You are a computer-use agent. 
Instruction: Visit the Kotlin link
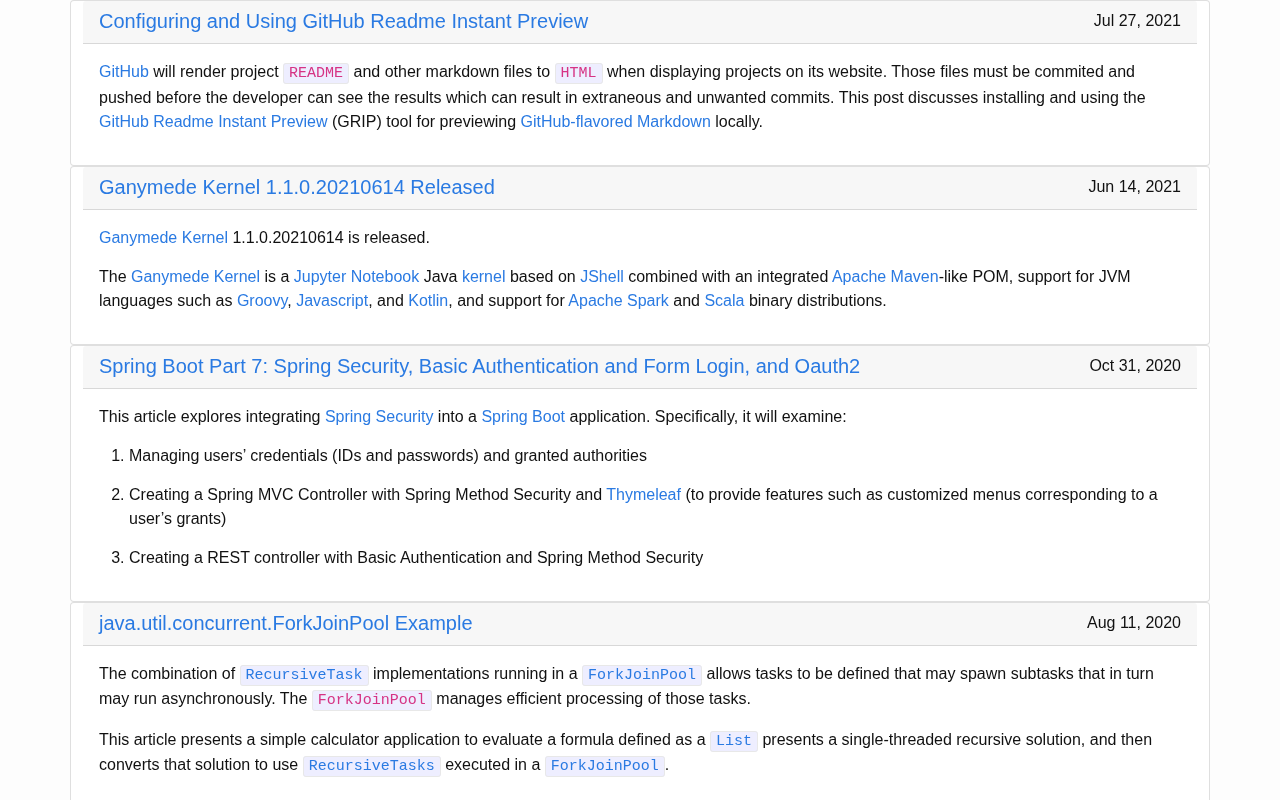point(428,301)
